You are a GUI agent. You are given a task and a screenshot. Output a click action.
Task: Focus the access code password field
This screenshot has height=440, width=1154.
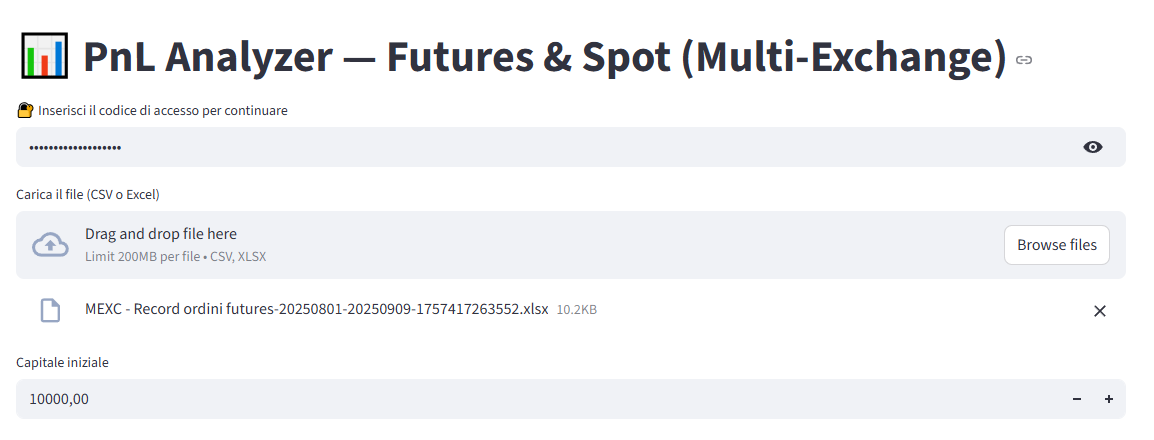(540, 147)
